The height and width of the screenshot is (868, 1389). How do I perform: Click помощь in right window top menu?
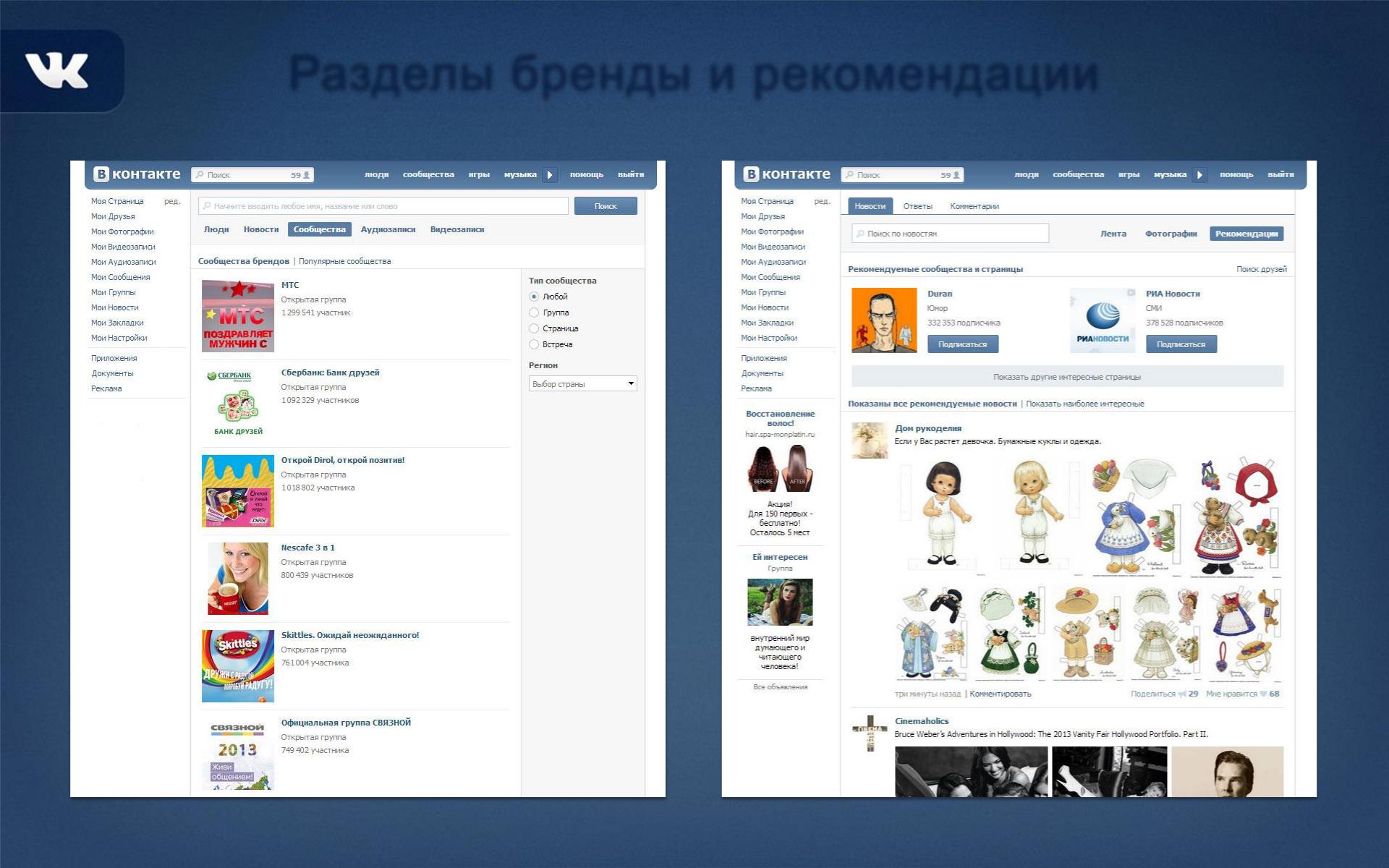1236,174
